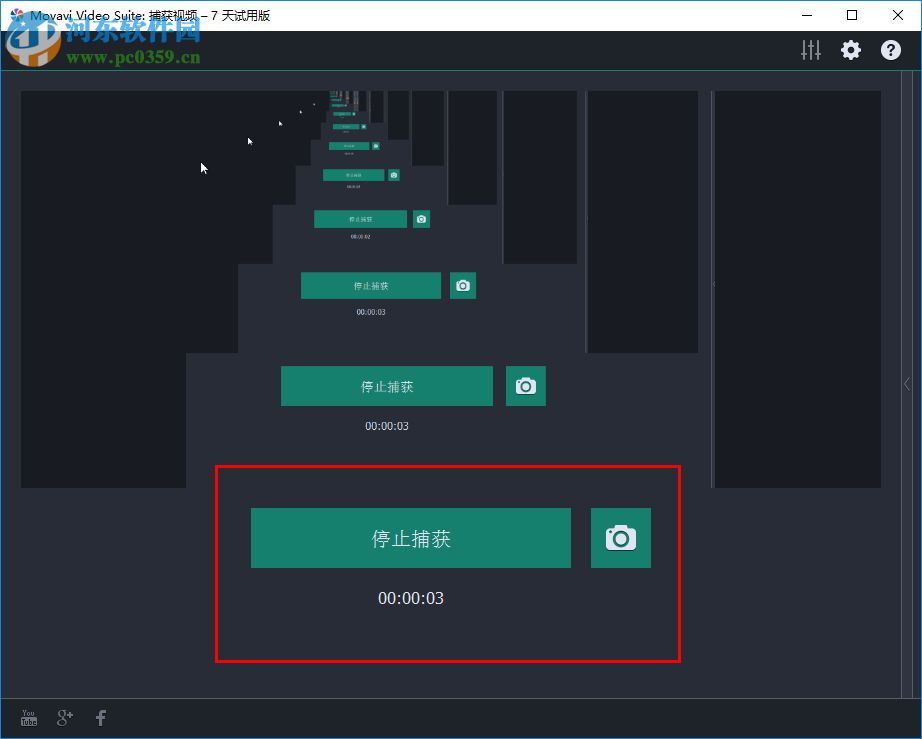Minimize the Movavi Video Suite window
Screen dimensions: 922x739
tap(806, 15)
